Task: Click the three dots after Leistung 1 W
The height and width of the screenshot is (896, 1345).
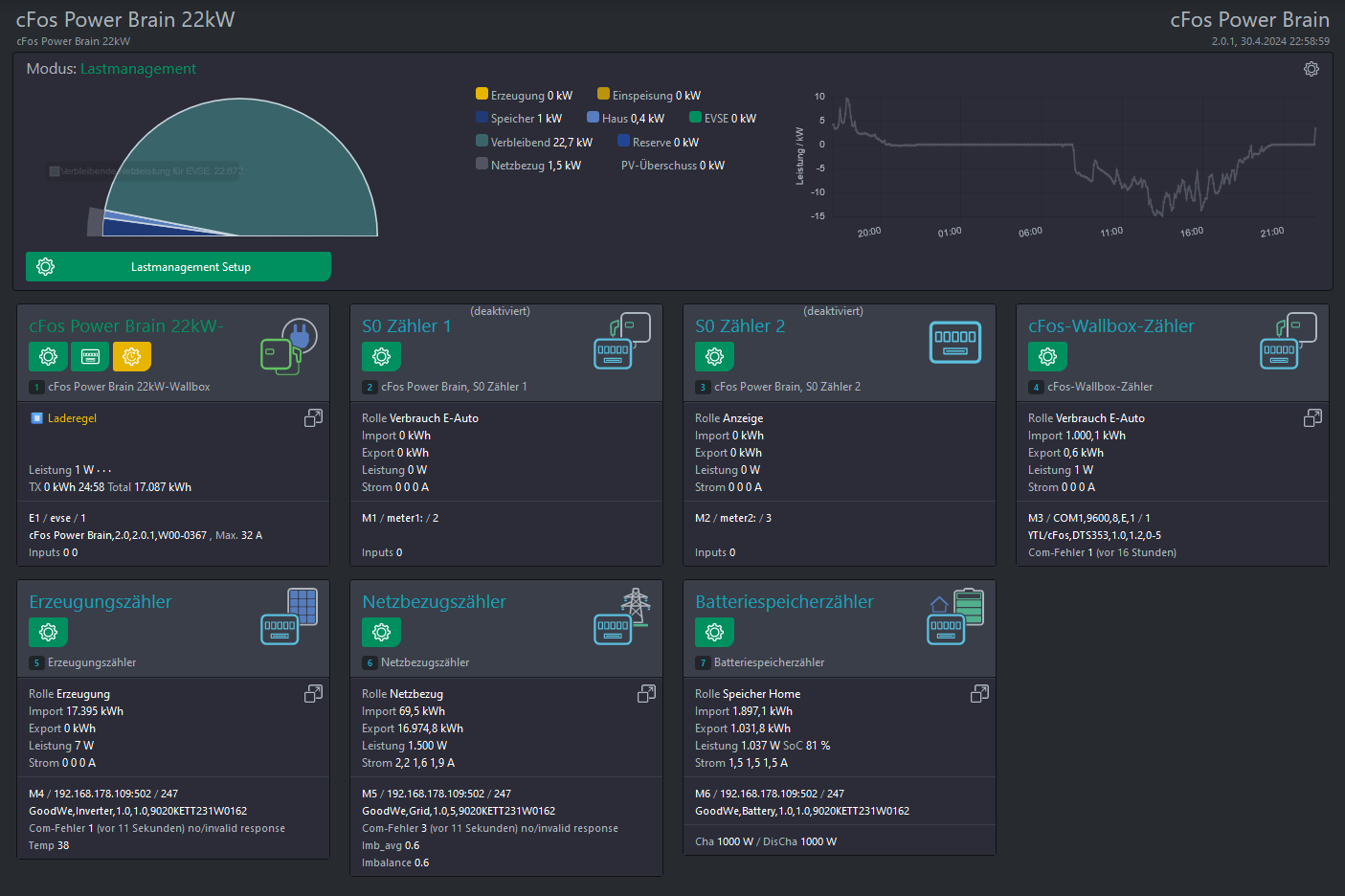Action: 104,471
